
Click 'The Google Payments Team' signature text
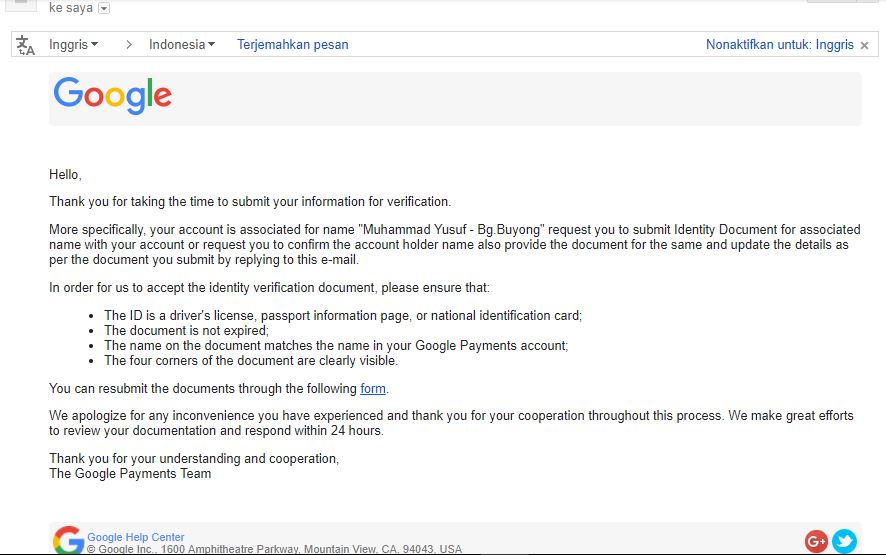tap(130, 474)
